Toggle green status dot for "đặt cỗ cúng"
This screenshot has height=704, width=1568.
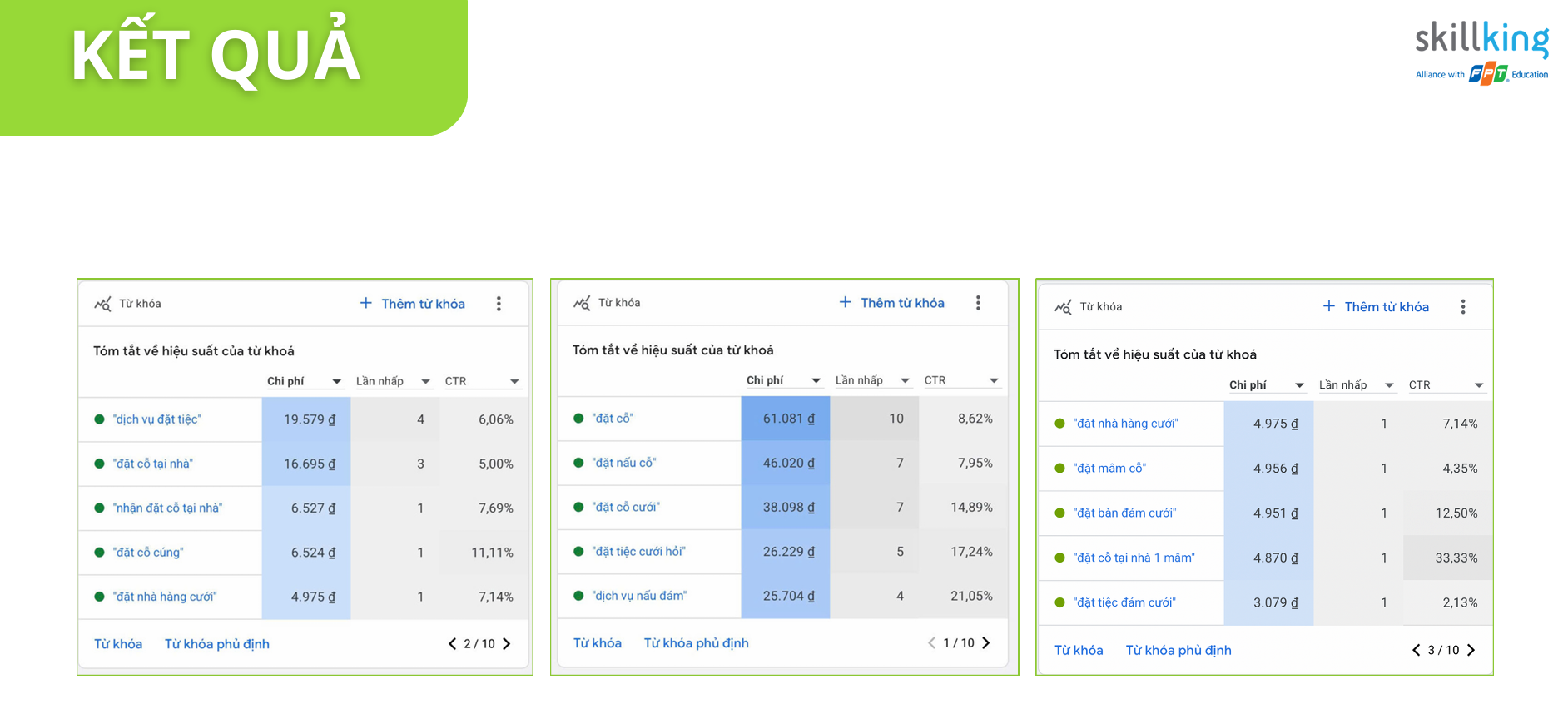pos(99,553)
